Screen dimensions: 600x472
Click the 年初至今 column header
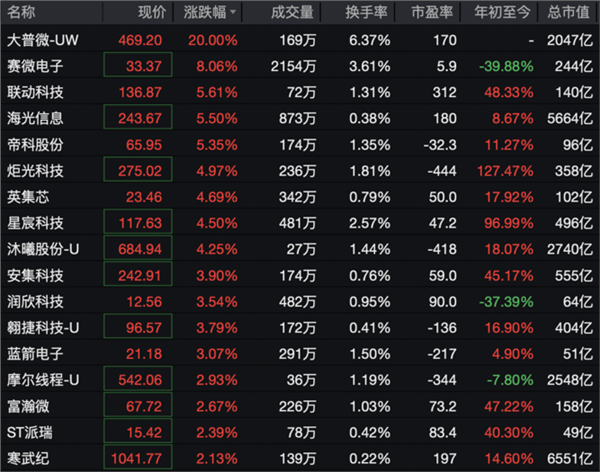click(502, 12)
